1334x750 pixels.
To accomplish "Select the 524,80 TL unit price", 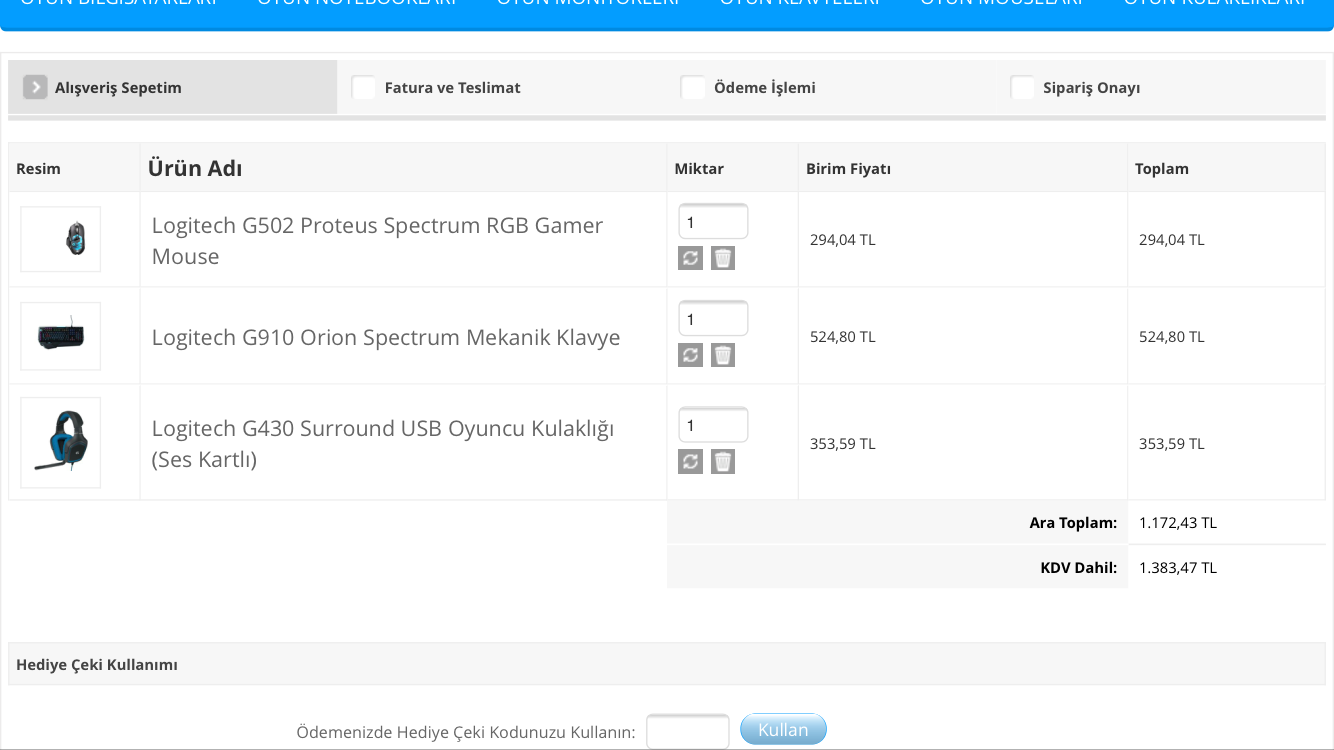I will (843, 337).
